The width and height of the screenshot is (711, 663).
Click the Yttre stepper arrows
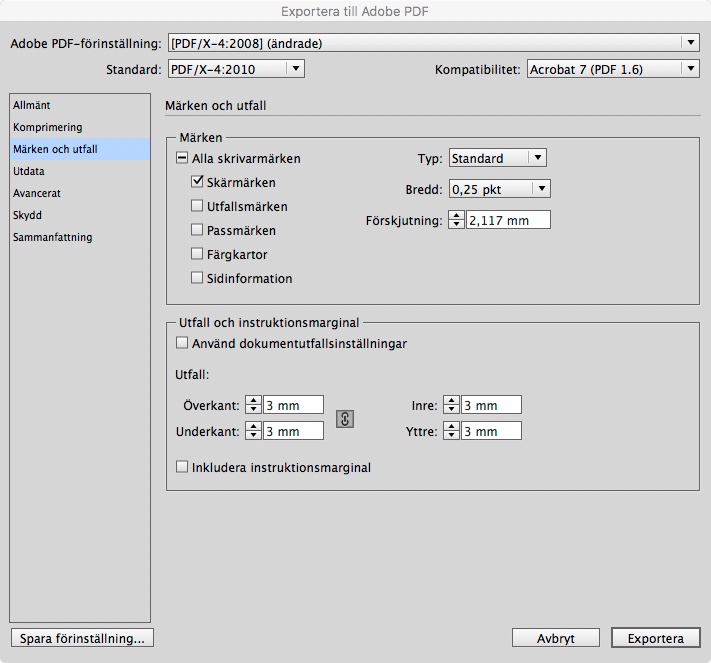451,431
